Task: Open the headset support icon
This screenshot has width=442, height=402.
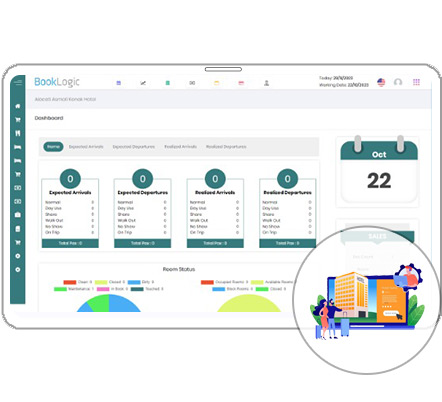Action: coord(398,82)
